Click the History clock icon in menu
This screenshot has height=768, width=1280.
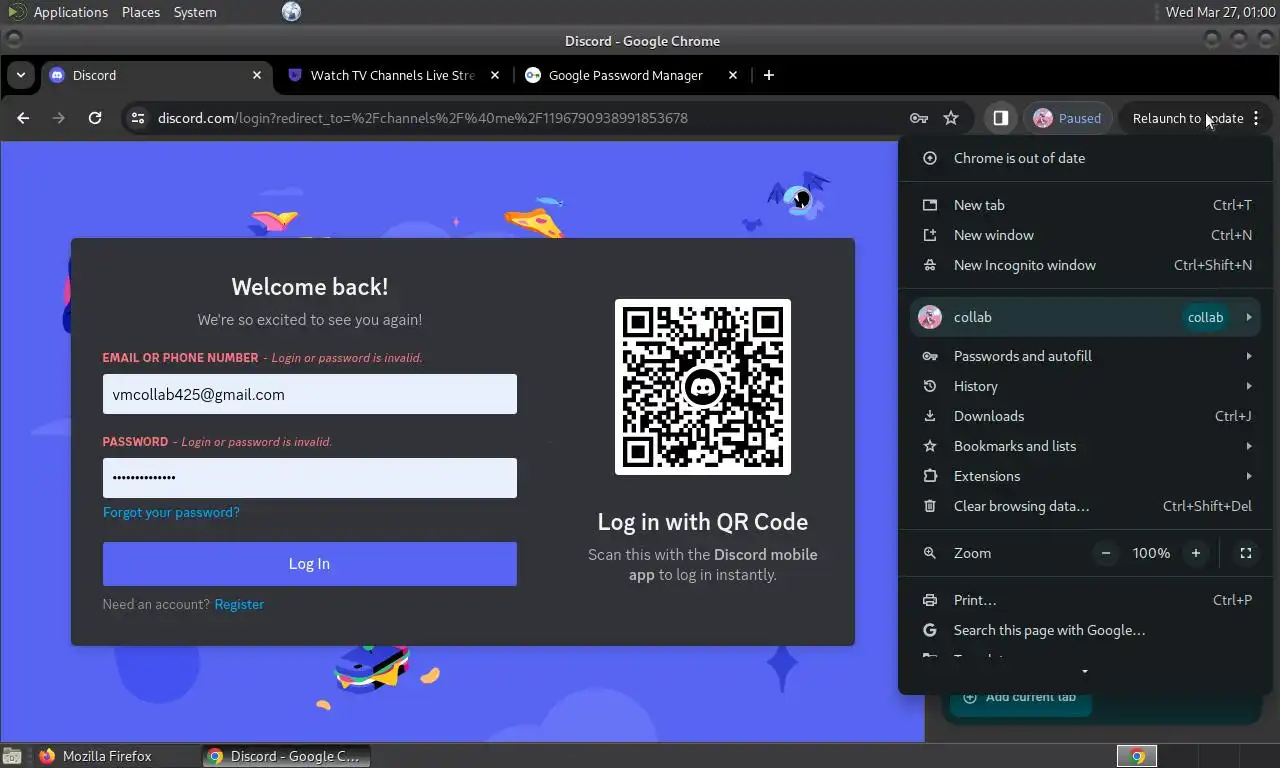[x=930, y=386]
